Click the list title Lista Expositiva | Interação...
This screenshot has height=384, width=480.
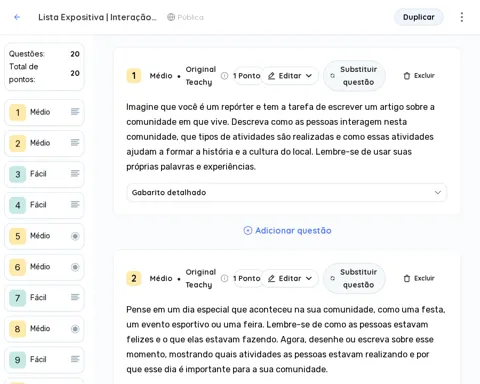tap(97, 17)
